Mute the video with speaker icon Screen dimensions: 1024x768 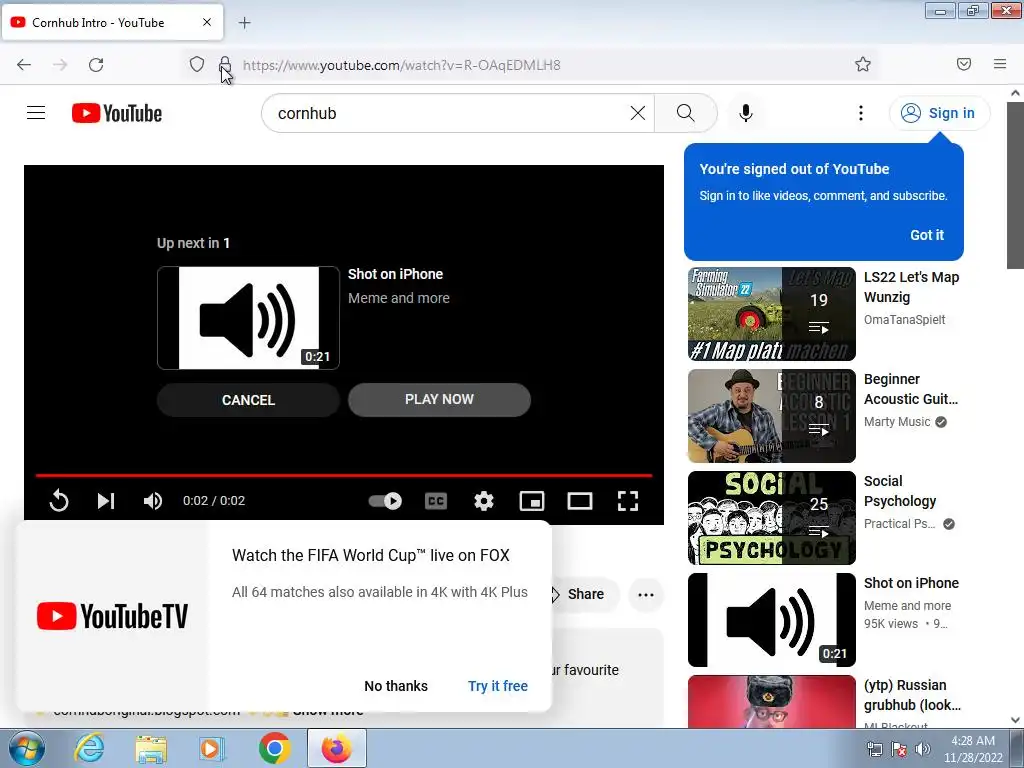click(153, 501)
